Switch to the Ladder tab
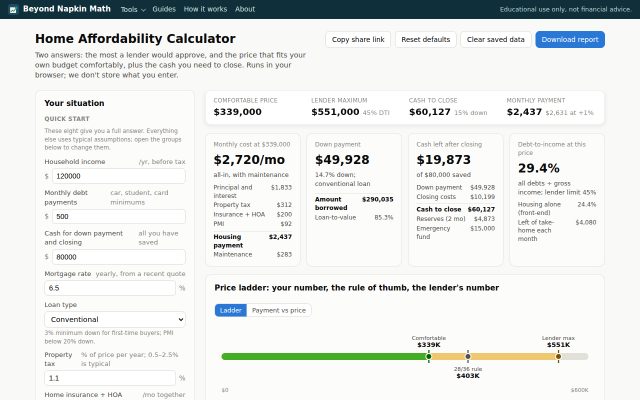 point(231,310)
